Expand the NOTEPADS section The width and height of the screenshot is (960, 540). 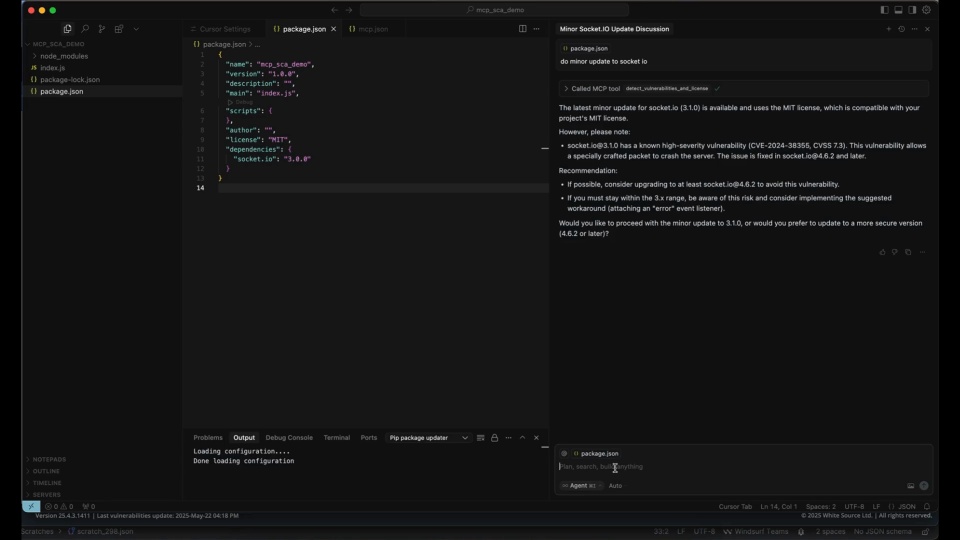[x=49, y=459]
